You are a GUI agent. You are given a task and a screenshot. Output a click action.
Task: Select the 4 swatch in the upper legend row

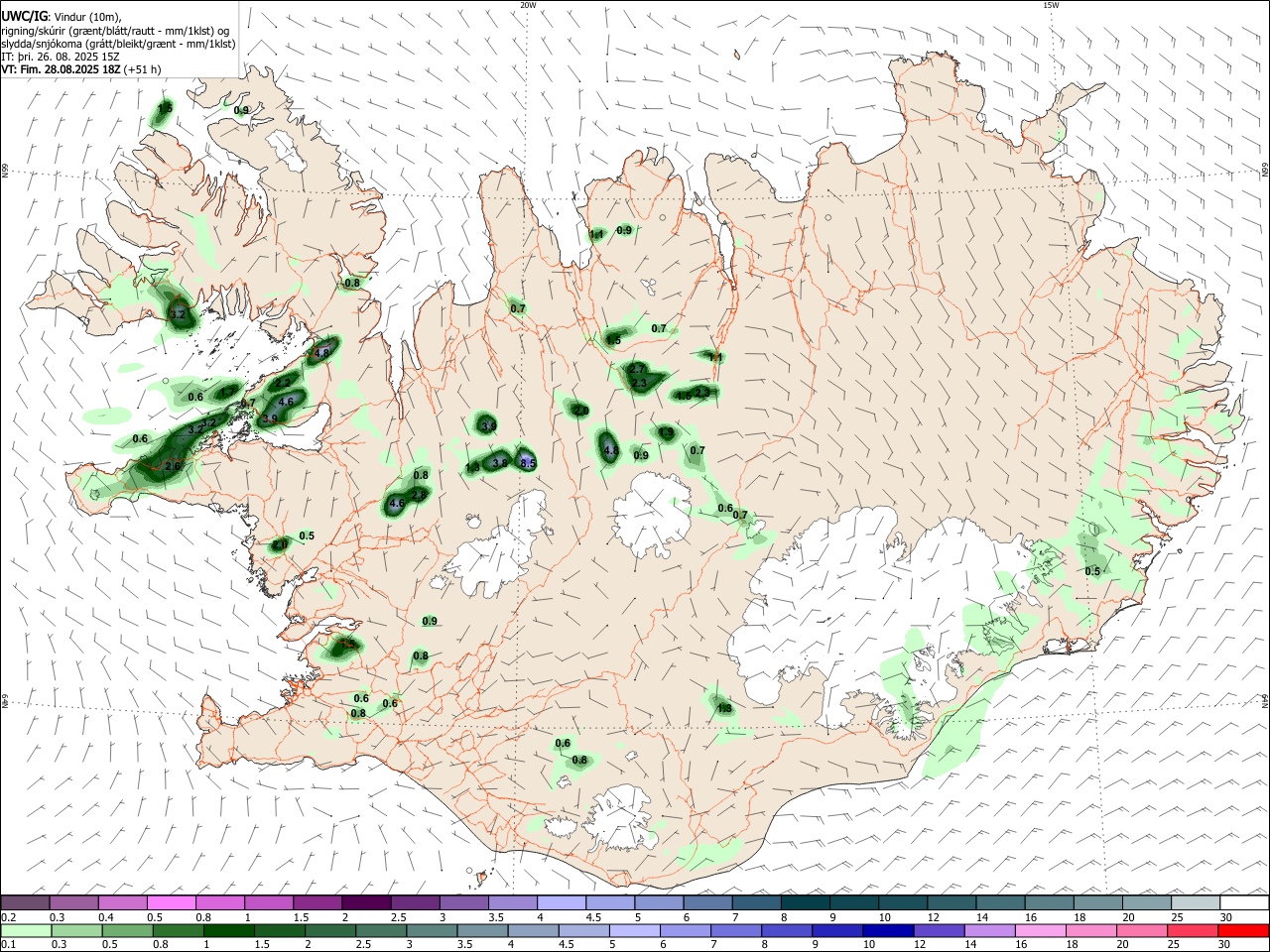pyautogui.click(x=561, y=902)
